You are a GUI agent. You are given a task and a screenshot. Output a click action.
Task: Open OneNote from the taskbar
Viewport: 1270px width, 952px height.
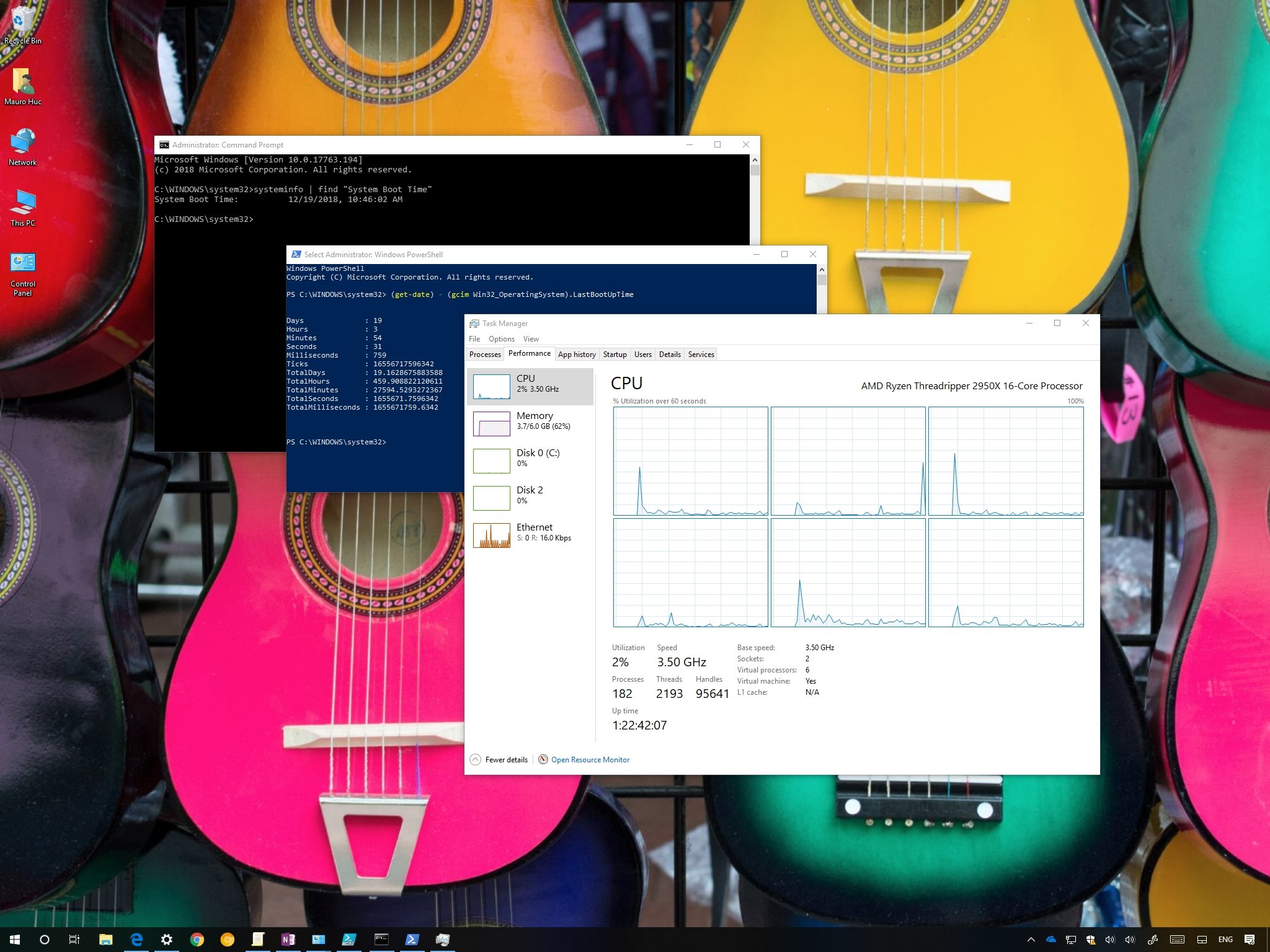point(288,940)
